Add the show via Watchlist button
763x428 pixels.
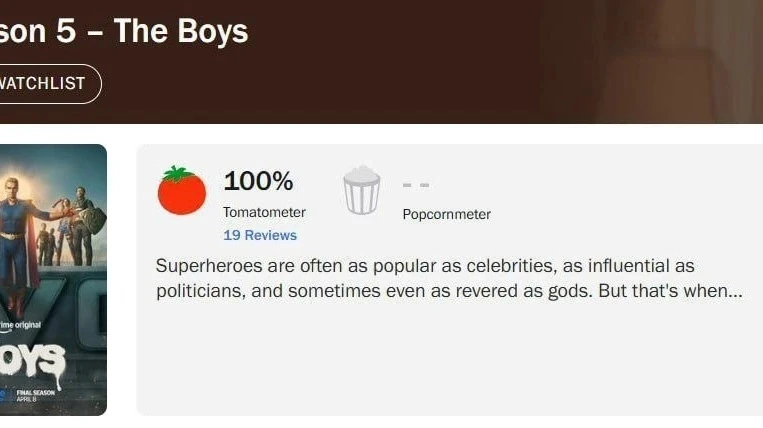click(46, 84)
